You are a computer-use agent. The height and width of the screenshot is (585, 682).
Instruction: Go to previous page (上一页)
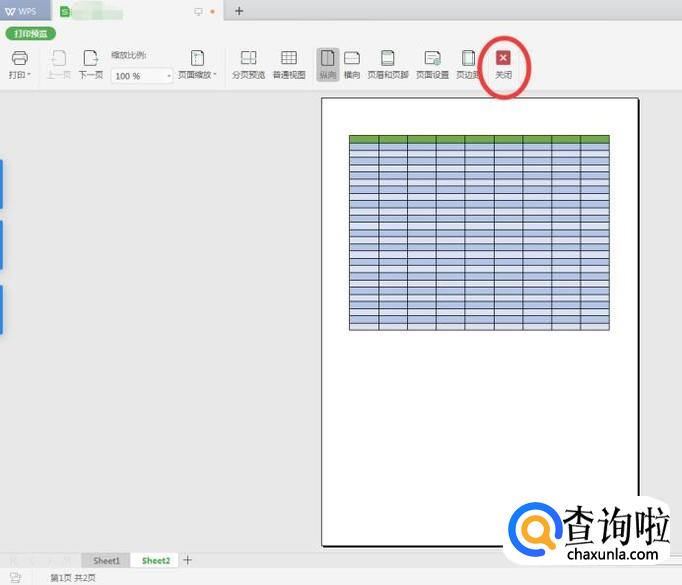(x=59, y=64)
